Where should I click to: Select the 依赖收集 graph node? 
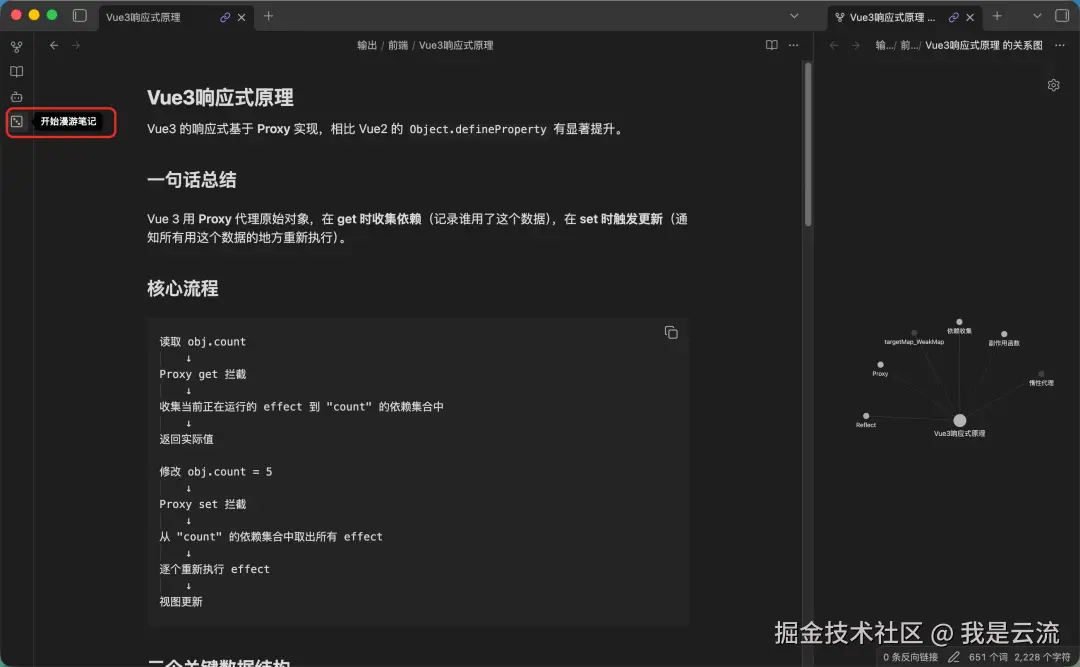tap(959, 322)
